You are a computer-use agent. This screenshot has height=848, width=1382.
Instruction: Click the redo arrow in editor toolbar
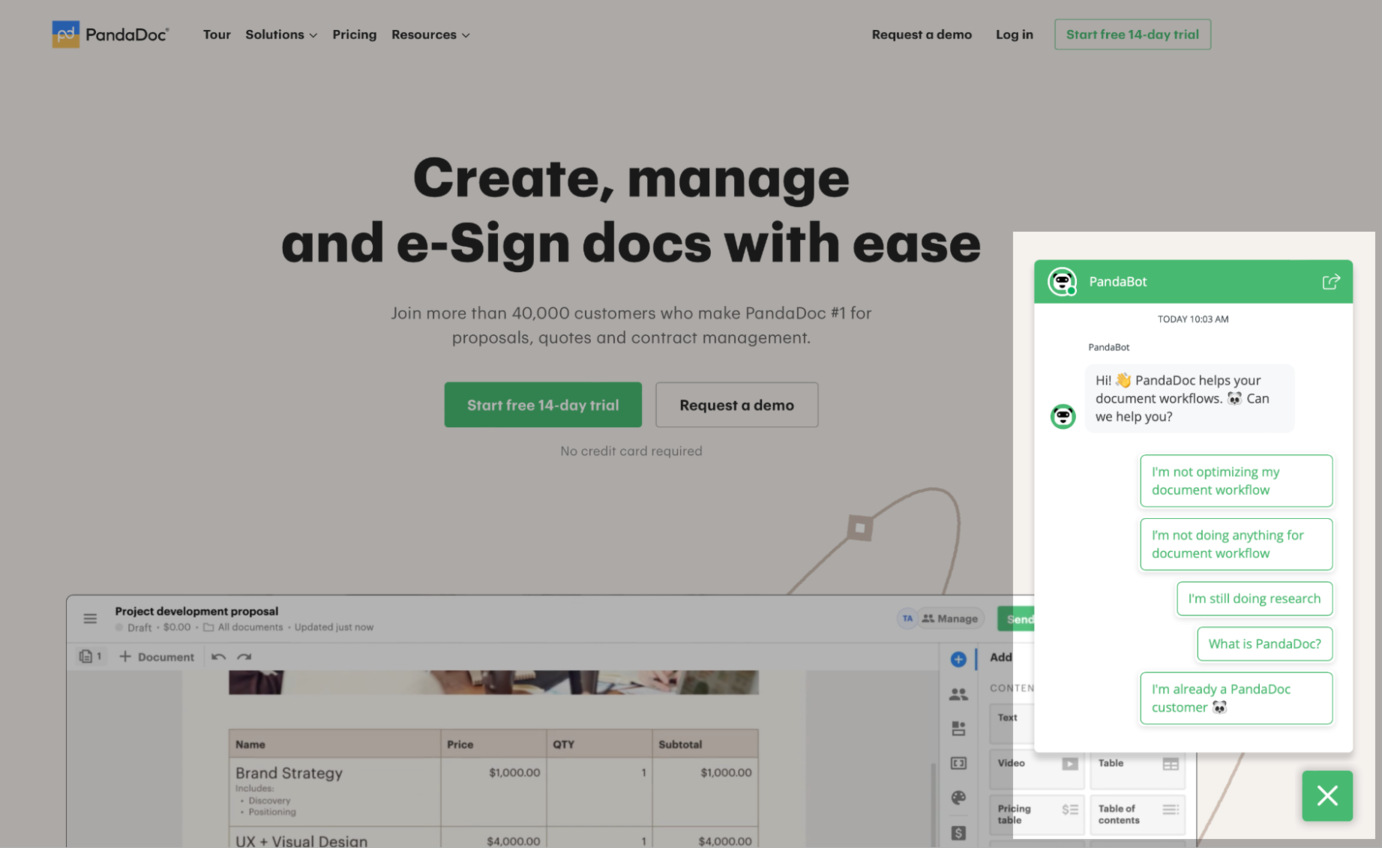(x=244, y=657)
